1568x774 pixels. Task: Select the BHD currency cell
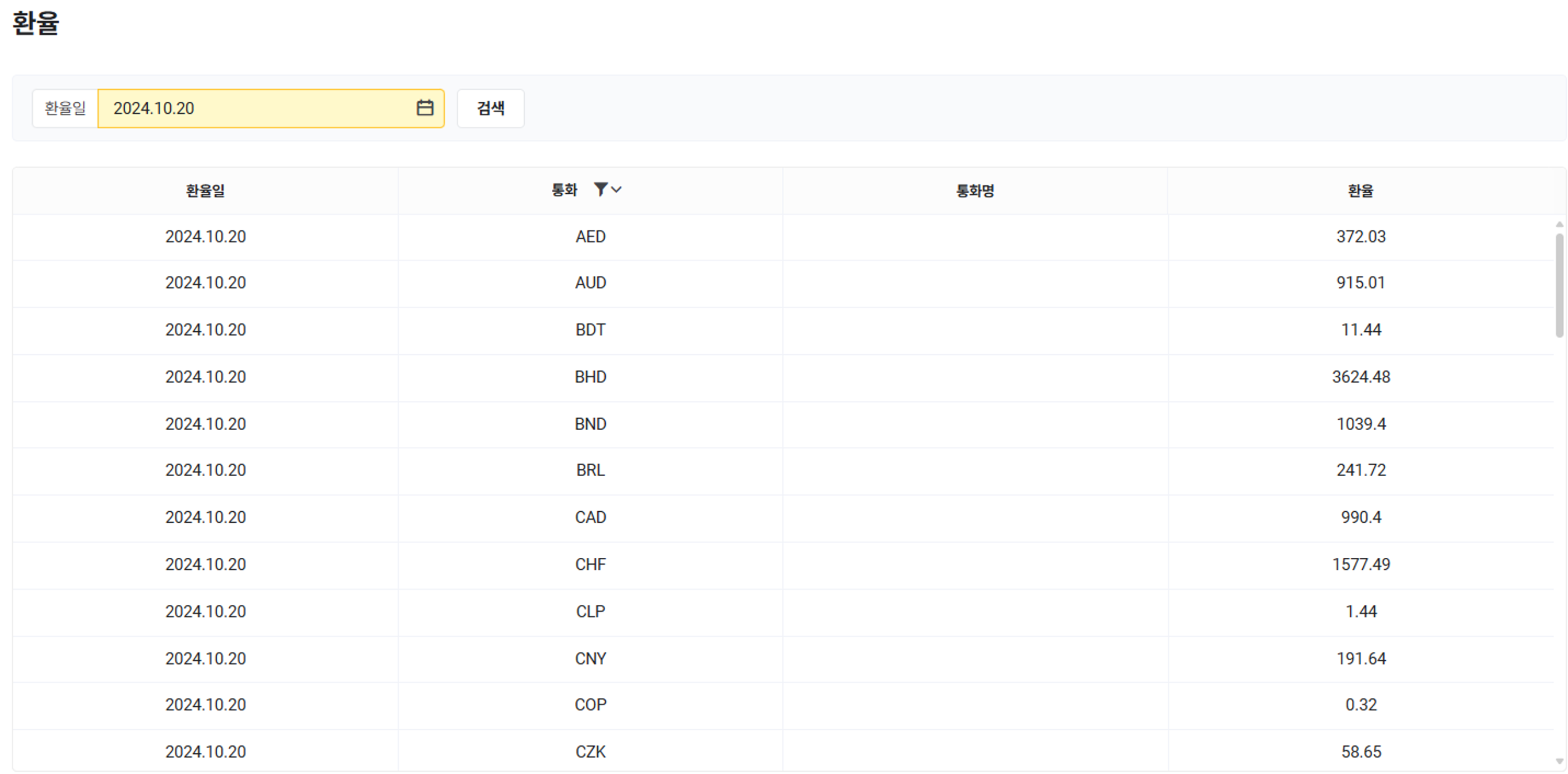pyautogui.click(x=590, y=377)
